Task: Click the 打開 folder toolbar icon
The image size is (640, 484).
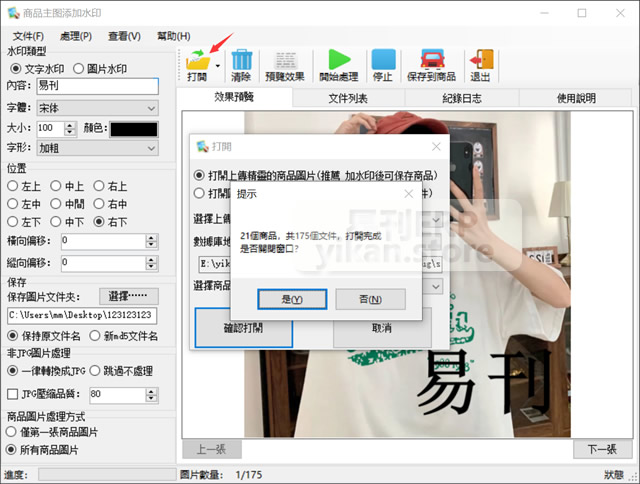Action: click(x=196, y=61)
